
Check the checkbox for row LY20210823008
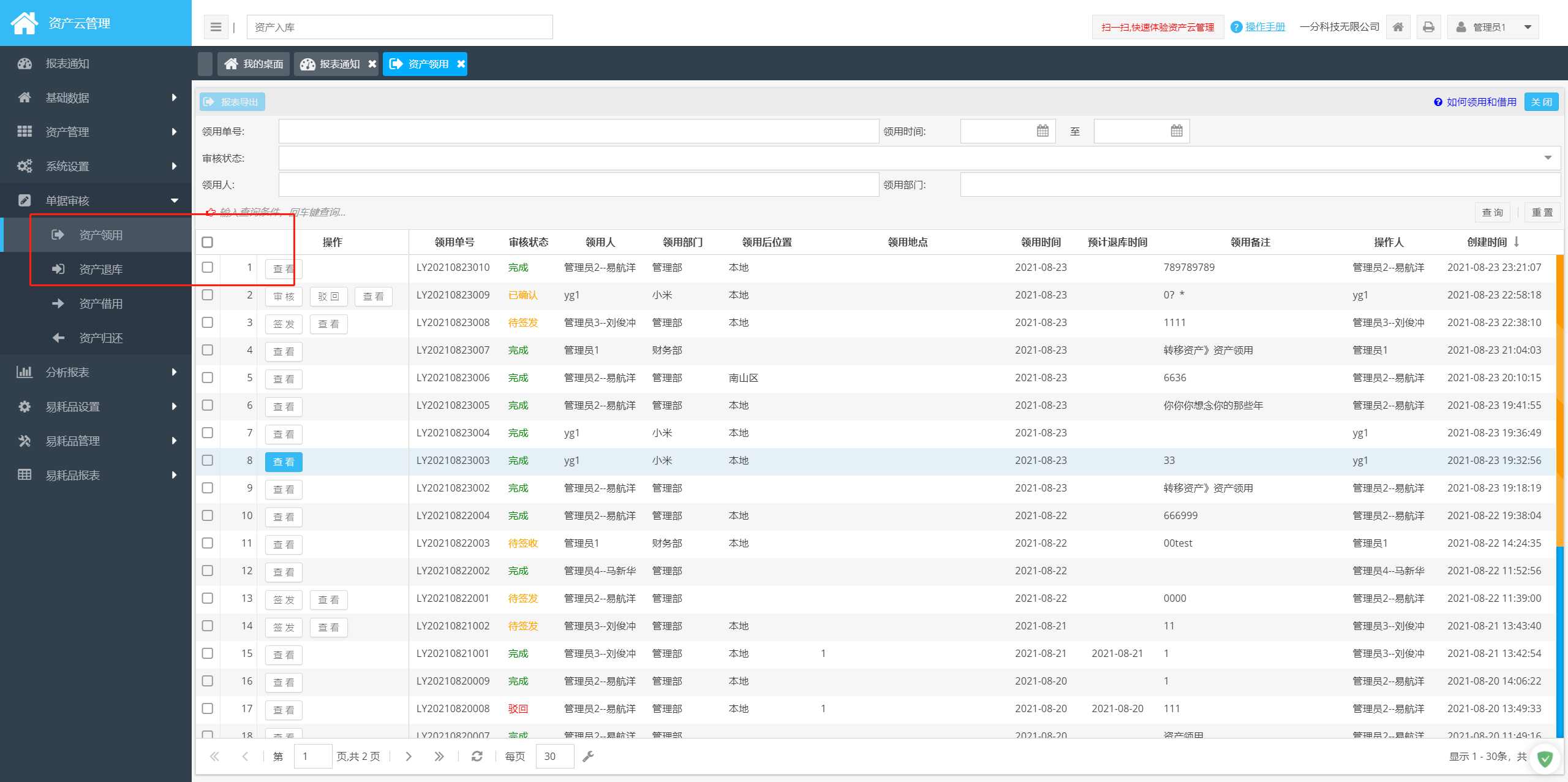click(208, 322)
